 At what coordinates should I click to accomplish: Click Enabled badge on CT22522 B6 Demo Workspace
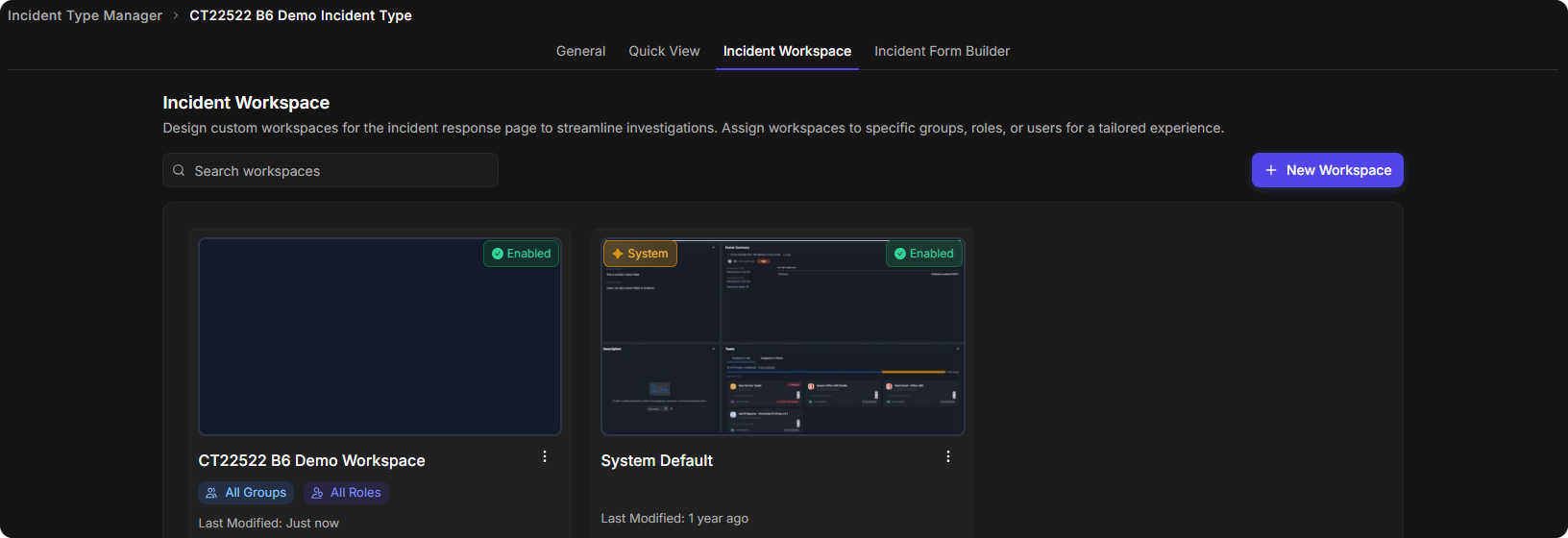521,254
